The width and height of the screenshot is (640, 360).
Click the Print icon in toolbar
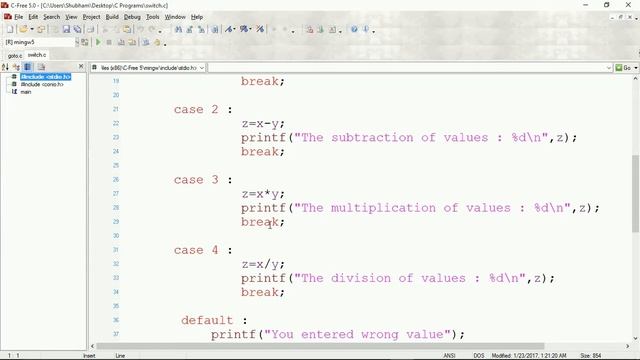coord(91,29)
